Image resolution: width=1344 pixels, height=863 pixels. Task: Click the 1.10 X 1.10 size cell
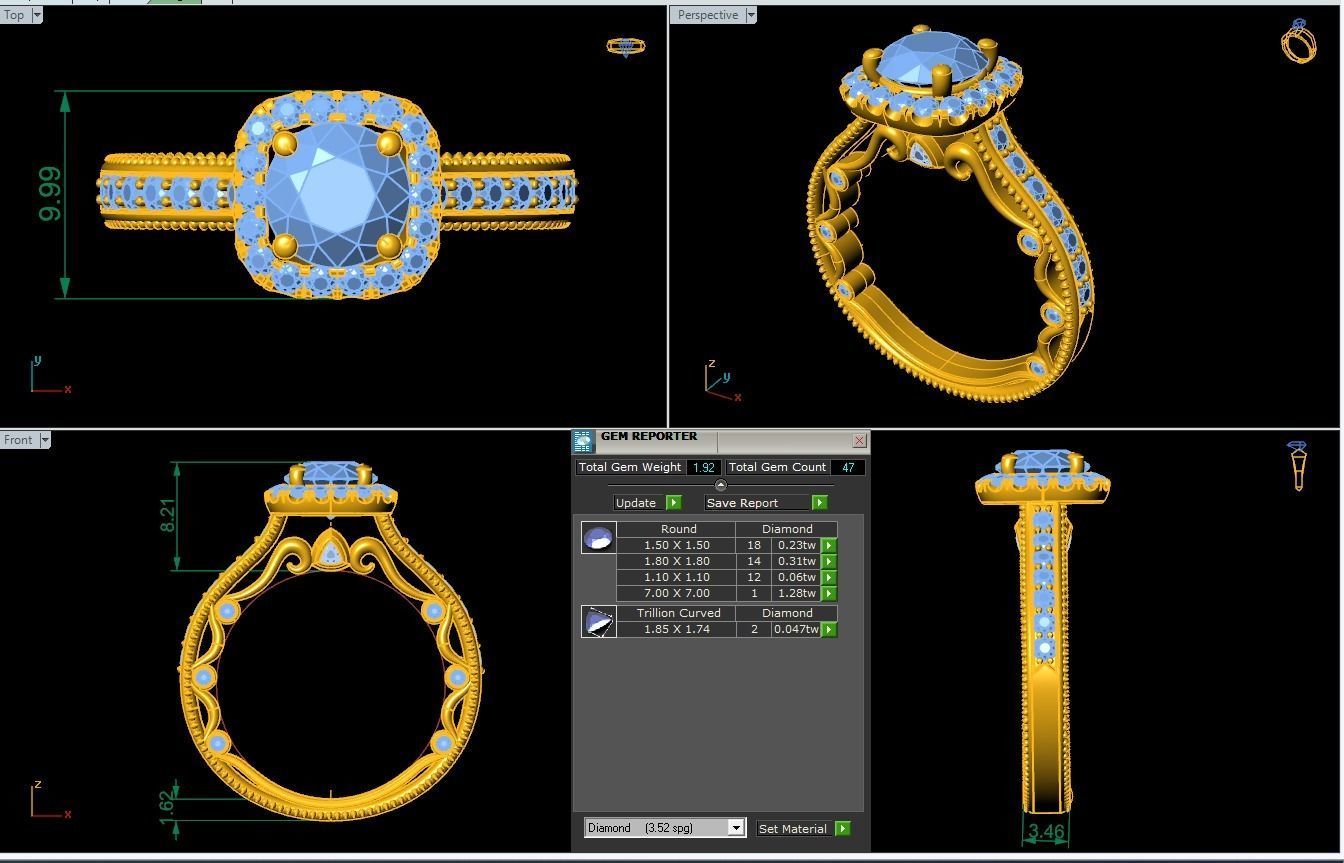coord(676,577)
